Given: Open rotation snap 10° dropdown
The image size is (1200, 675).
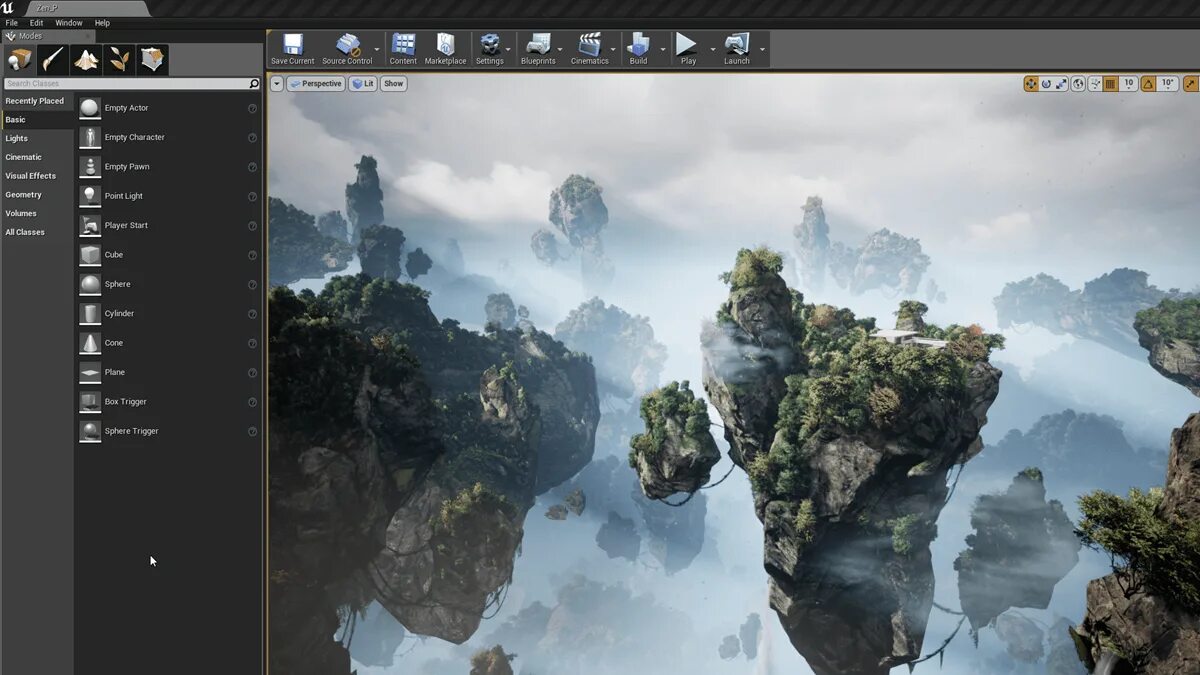Looking at the screenshot, I should (1167, 84).
